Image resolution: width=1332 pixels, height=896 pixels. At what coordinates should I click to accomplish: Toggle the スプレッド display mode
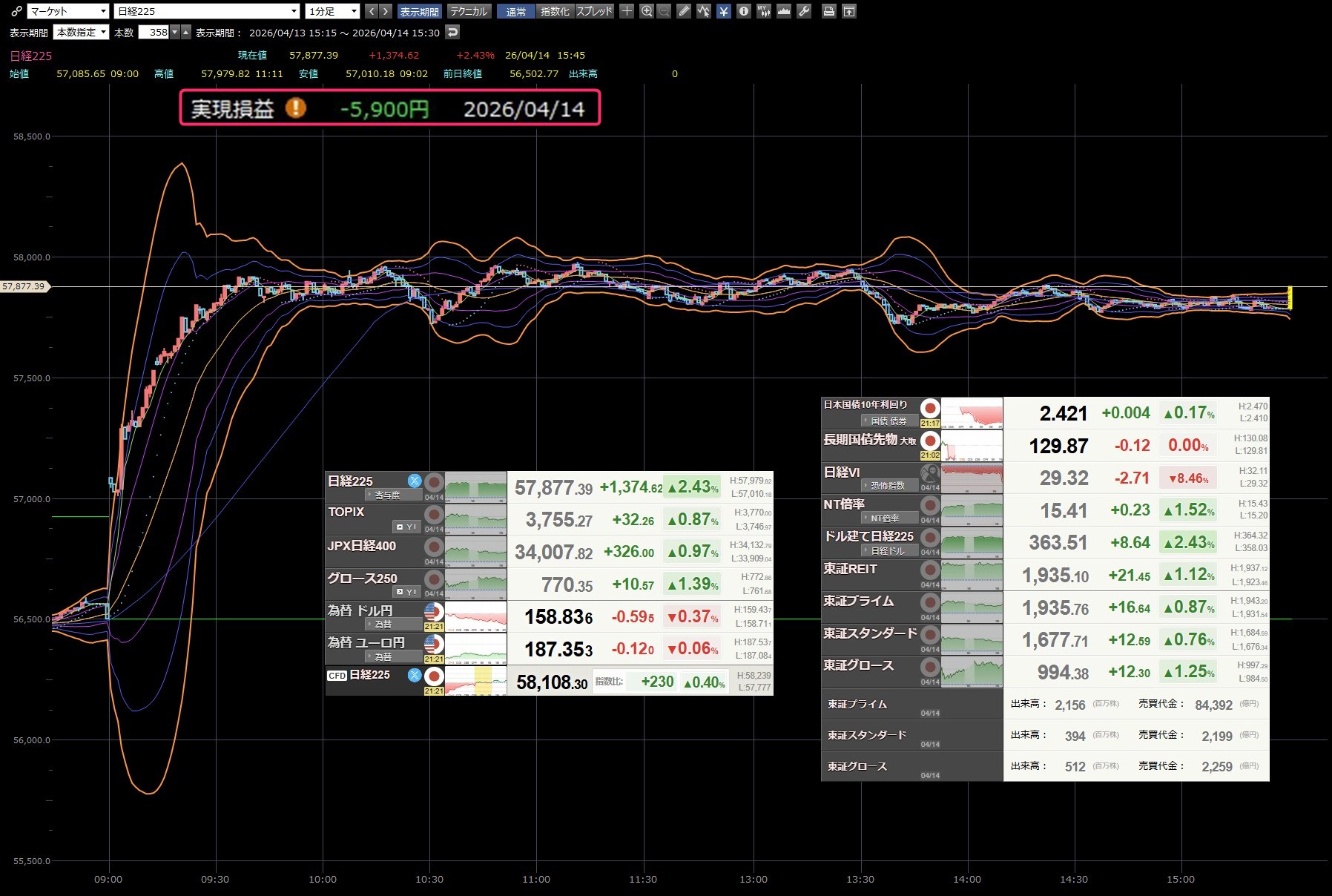point(595,11)
